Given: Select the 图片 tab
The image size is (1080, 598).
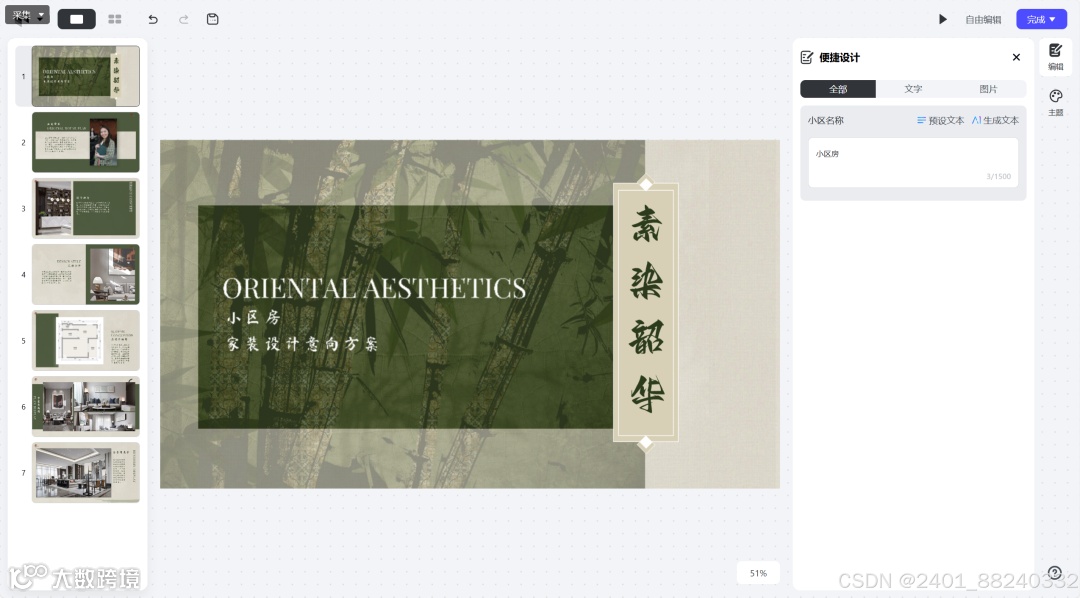Looking at the screenshot, I should 988,89.
